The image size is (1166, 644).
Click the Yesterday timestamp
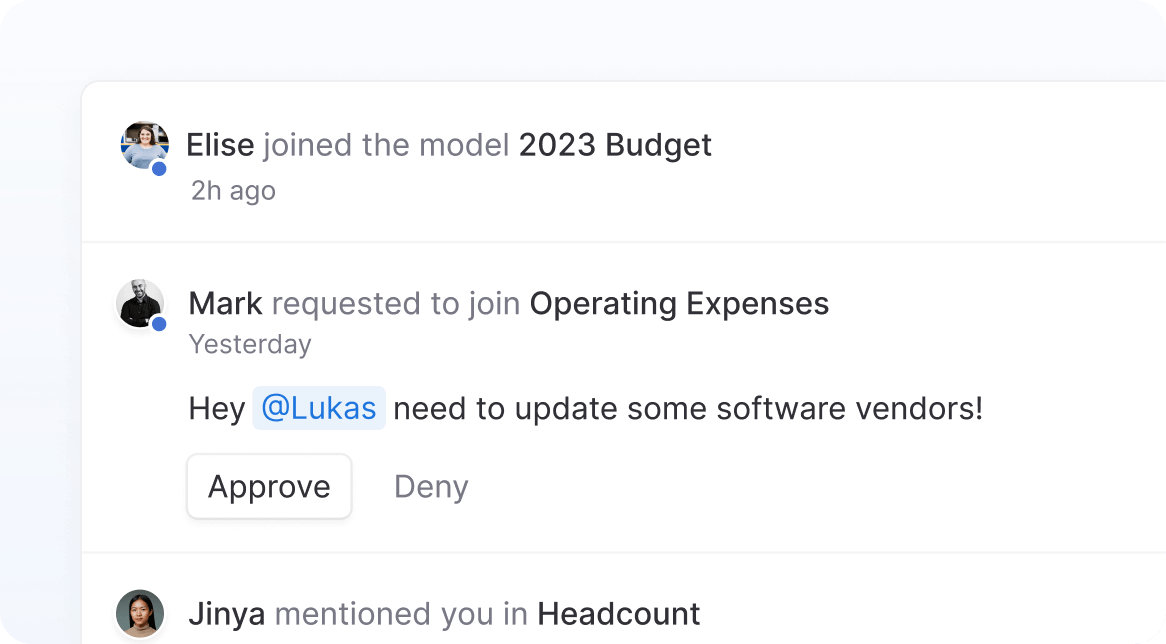[250, 344]
